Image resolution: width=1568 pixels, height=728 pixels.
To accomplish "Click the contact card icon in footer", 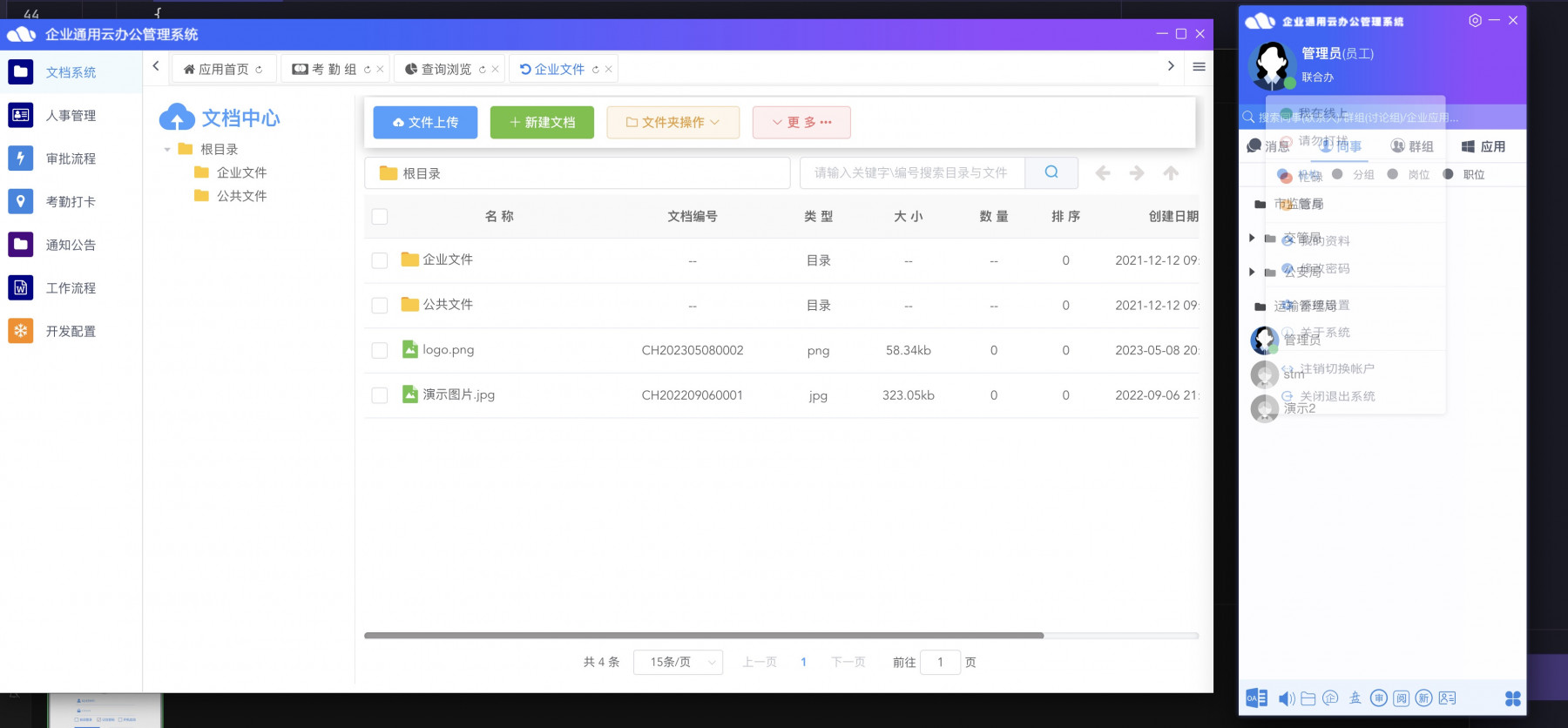I will point(1448,698).
